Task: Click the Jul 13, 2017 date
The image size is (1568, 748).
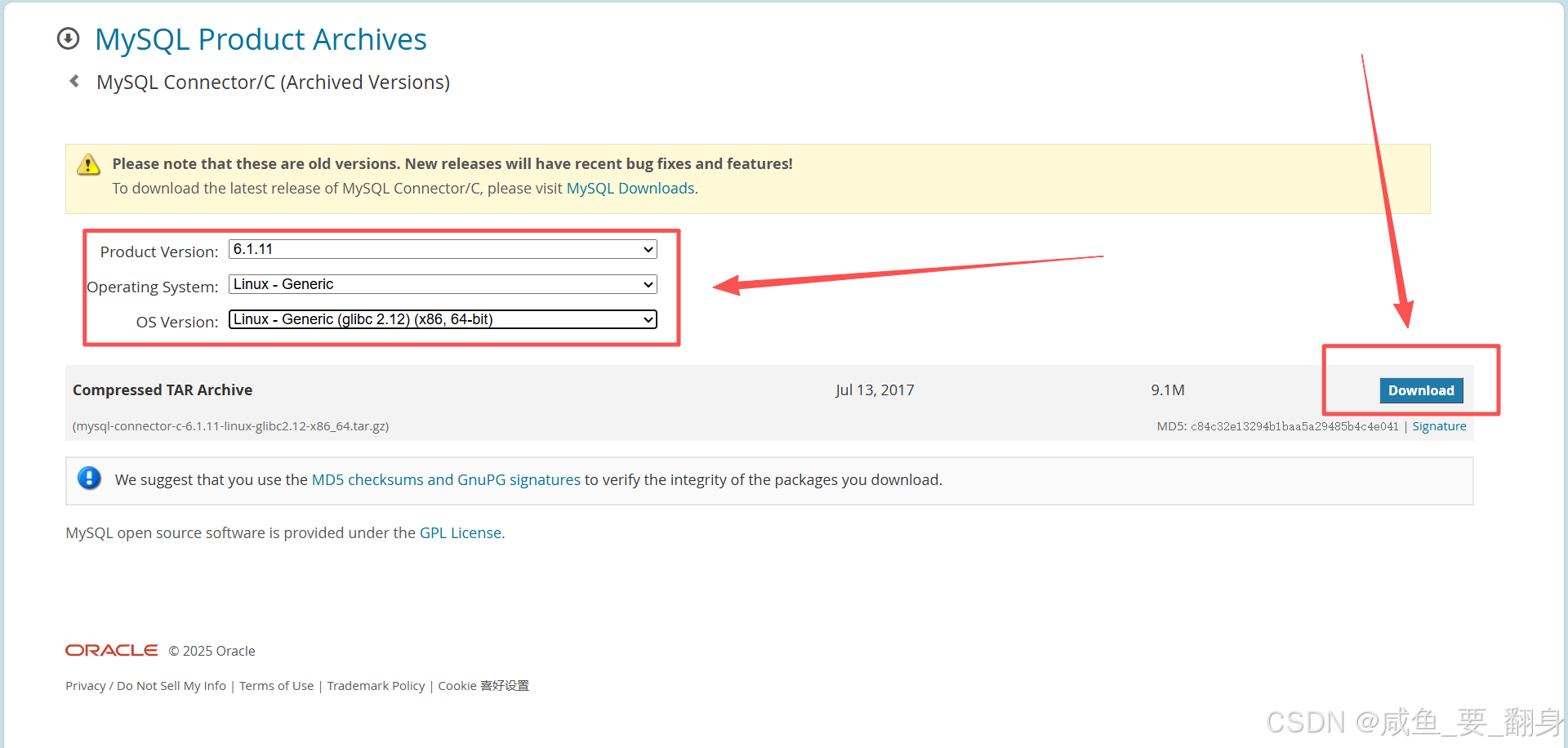Action: [875, 390]
